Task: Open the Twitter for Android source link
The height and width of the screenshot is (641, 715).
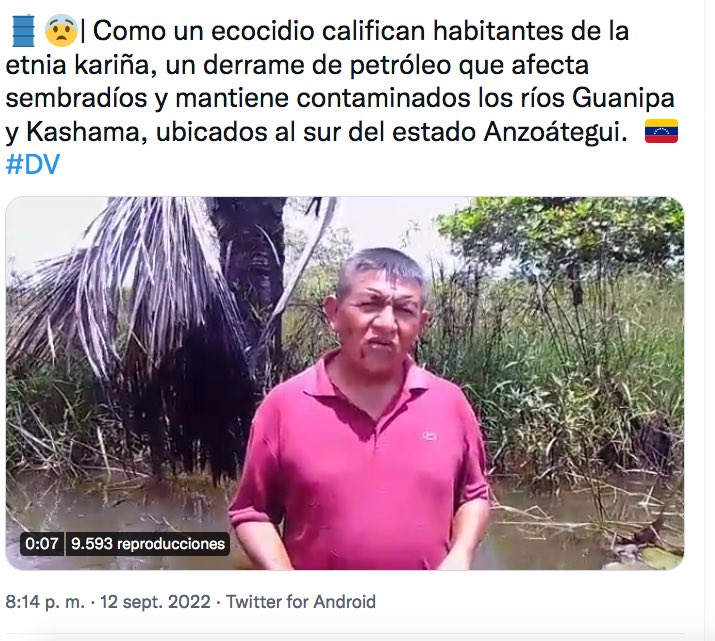Action: click(301, 602)
